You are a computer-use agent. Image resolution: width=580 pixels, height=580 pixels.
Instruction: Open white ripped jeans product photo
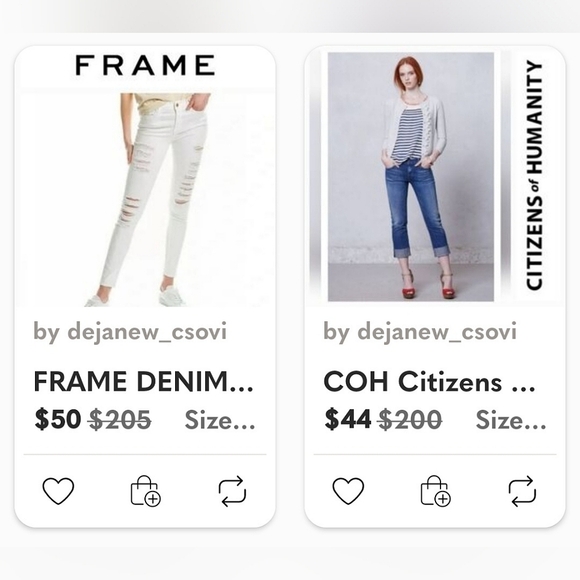(146, 200)
